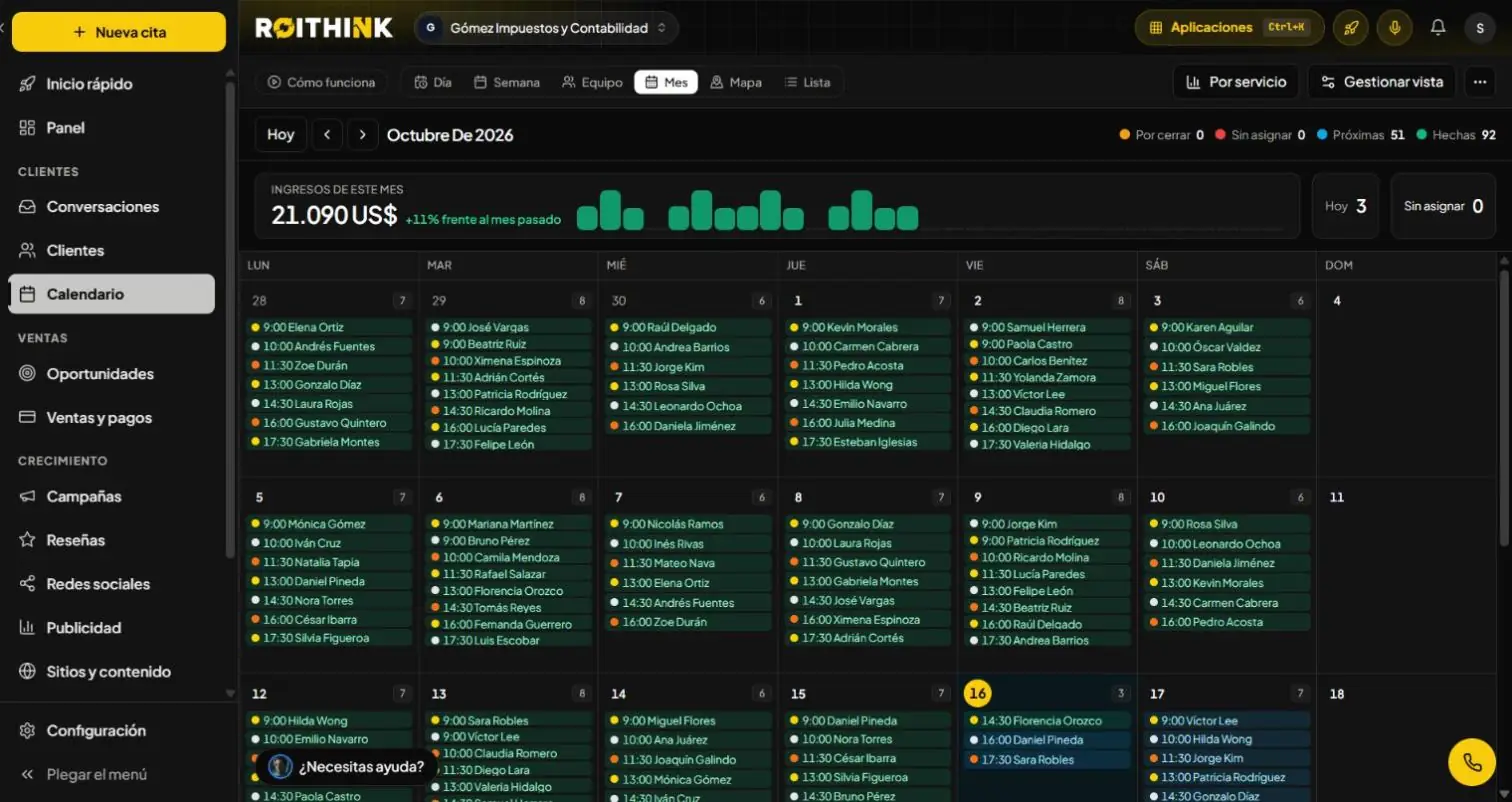Viewport: 1512px width, 802px height.
Task: Open Redes sociales in the sidebar
Action: 98,584
